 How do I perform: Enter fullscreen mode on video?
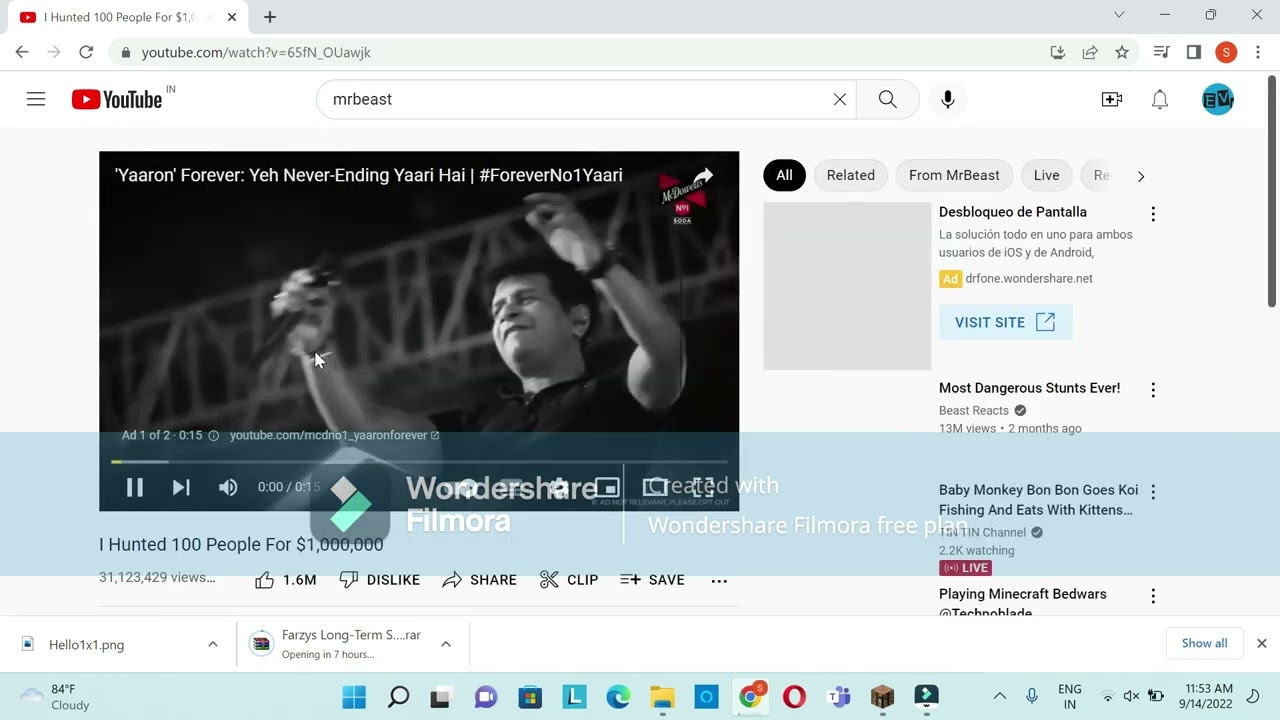(703, 487)
